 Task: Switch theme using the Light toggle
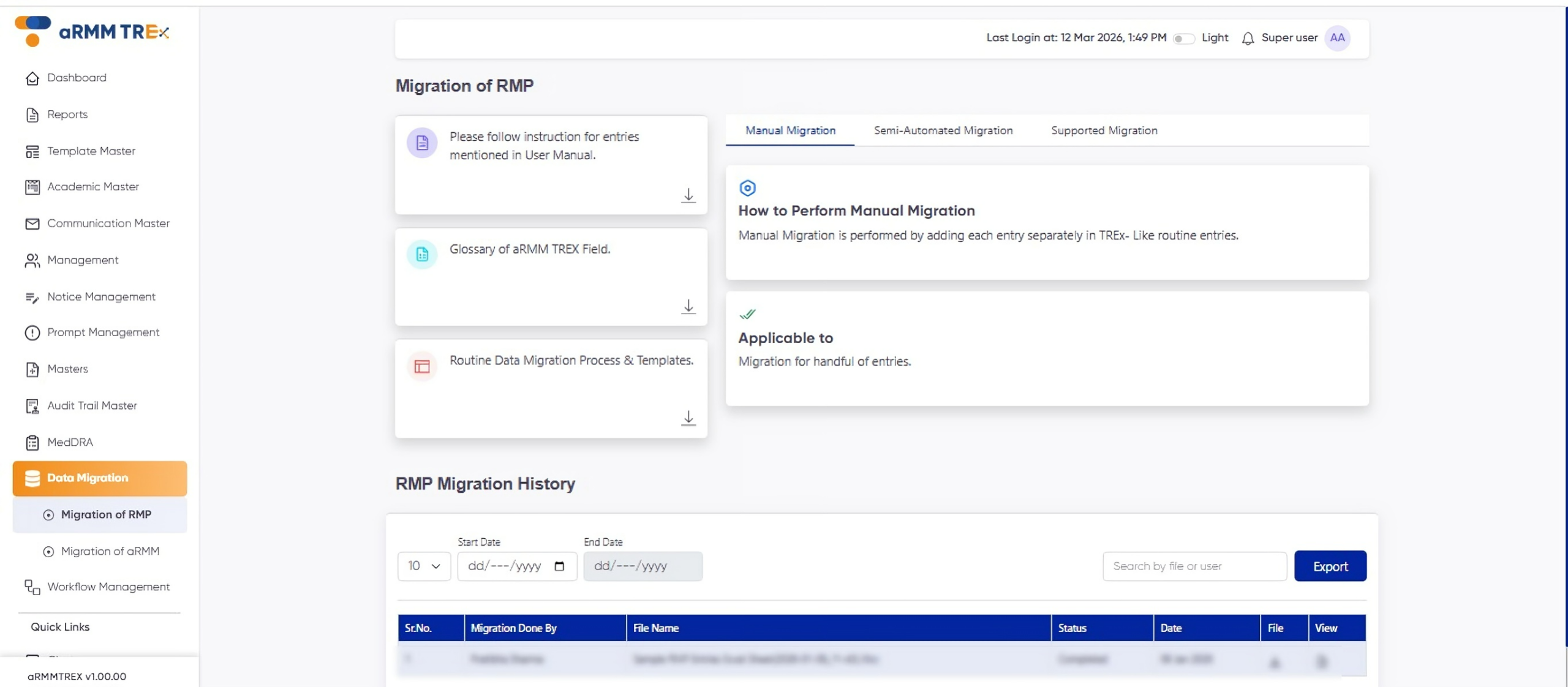[1183, 38]
